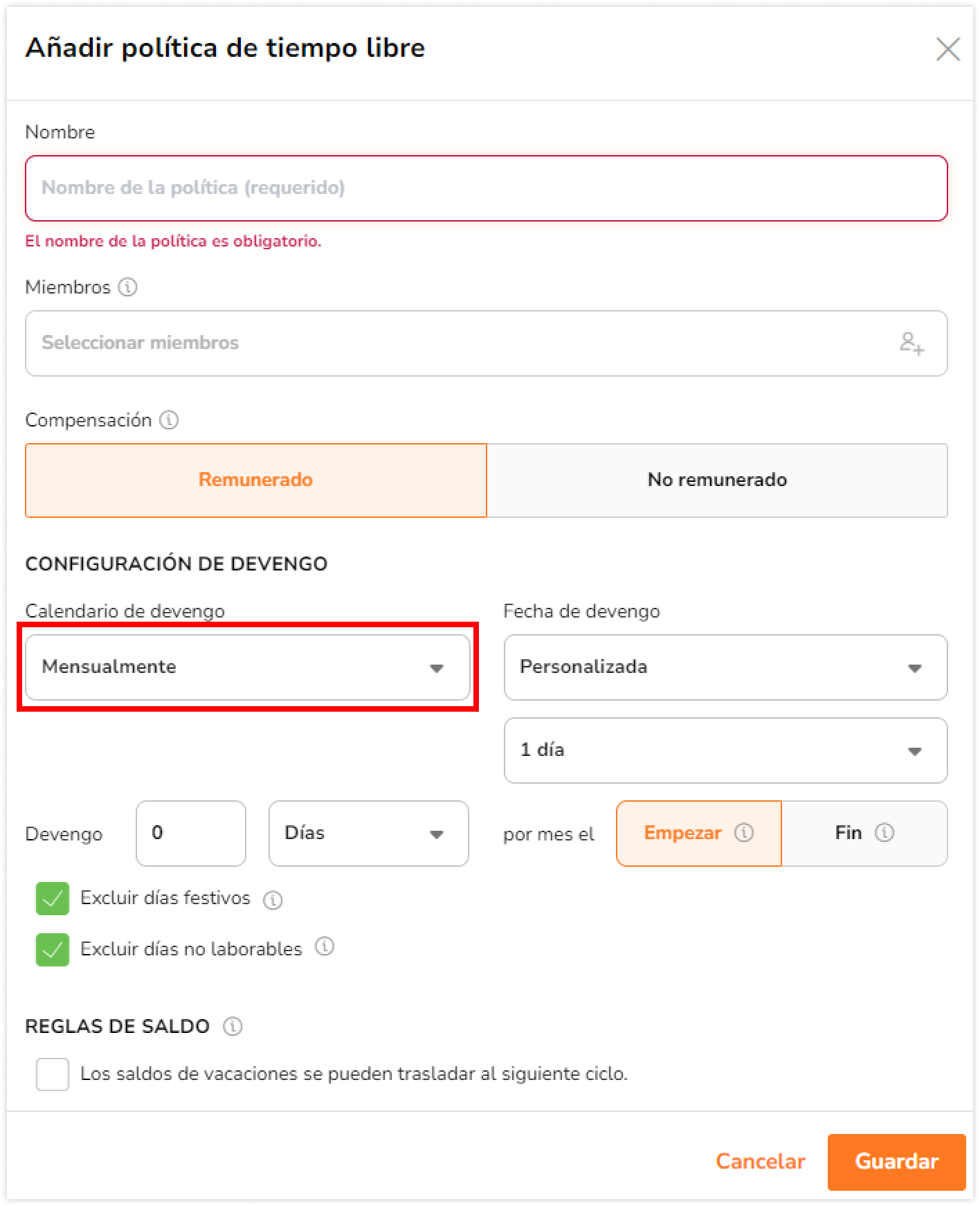Select the No remunerado compensation option
Viewport: 980px width, 1206px height.
(717, 480)
